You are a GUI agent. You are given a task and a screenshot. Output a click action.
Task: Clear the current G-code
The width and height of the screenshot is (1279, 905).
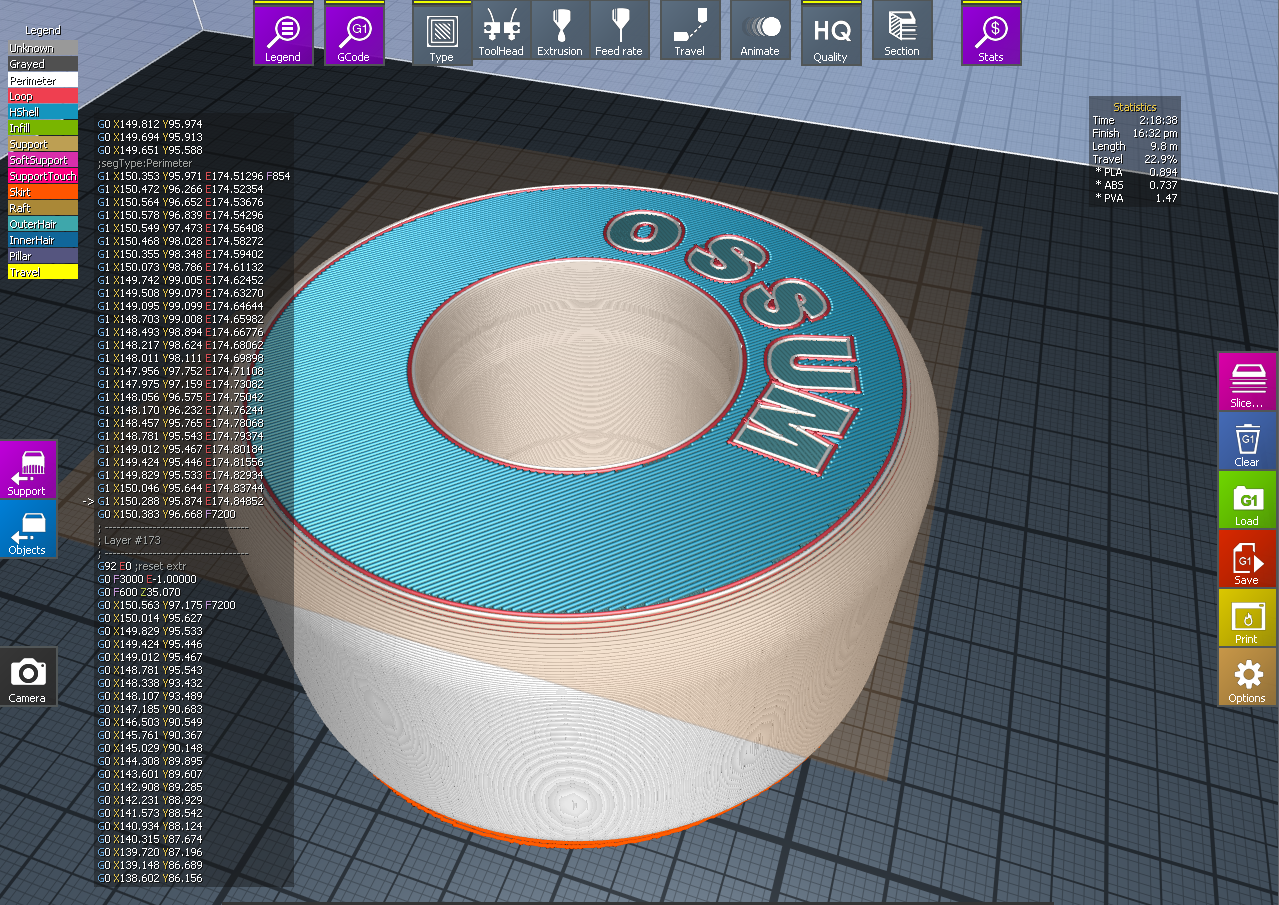(1246, 441)
